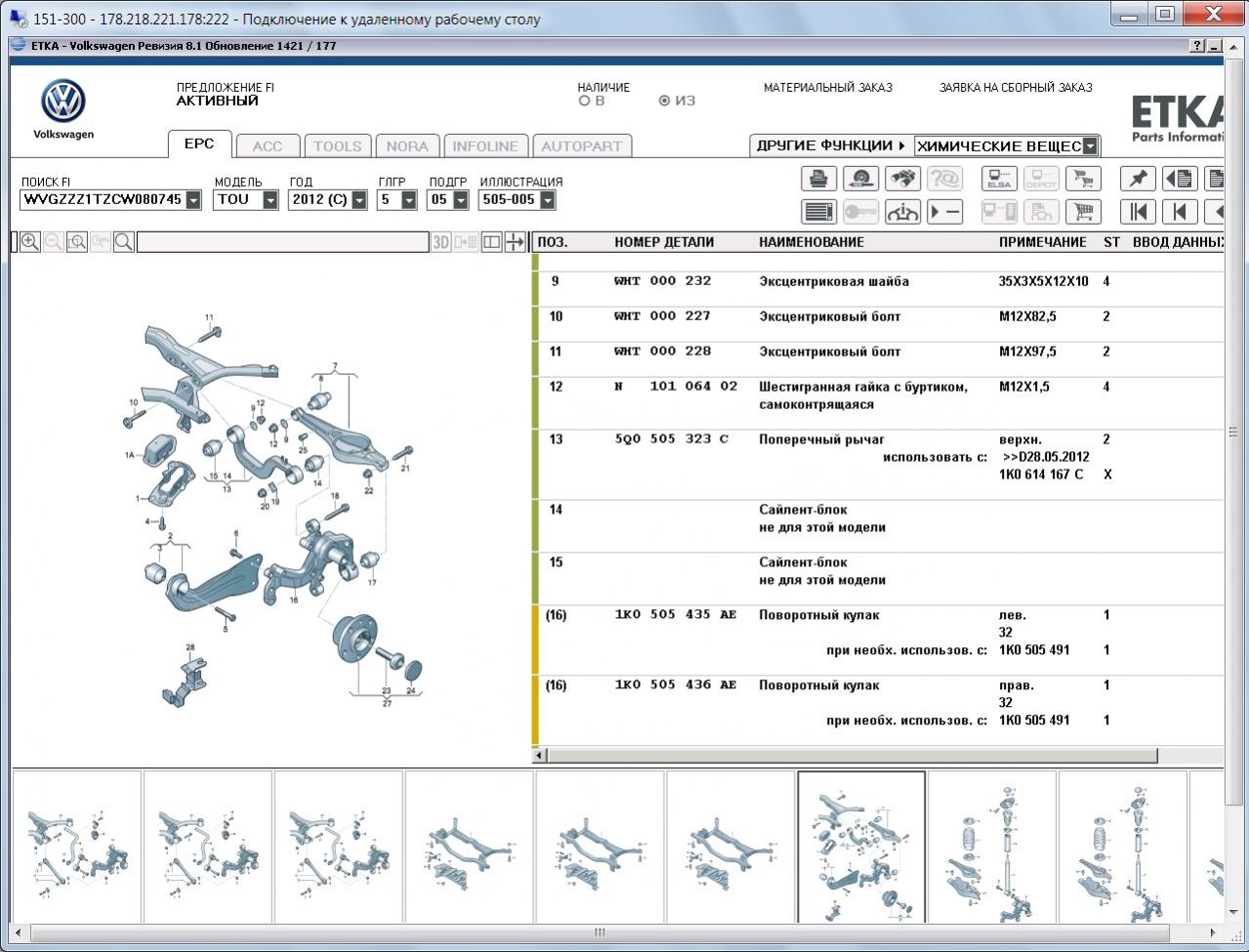This screenshot has width=1249, height=952.
Task: Toggle the split-panel layout icon
Action: pyautogui.click(x=491, y=242)
